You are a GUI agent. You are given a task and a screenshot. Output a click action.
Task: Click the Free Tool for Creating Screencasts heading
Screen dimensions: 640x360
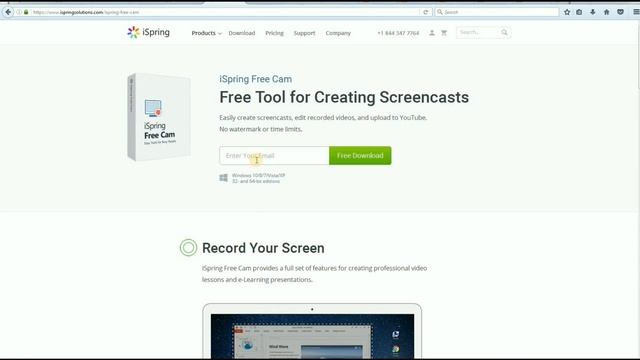click(344, 97)
